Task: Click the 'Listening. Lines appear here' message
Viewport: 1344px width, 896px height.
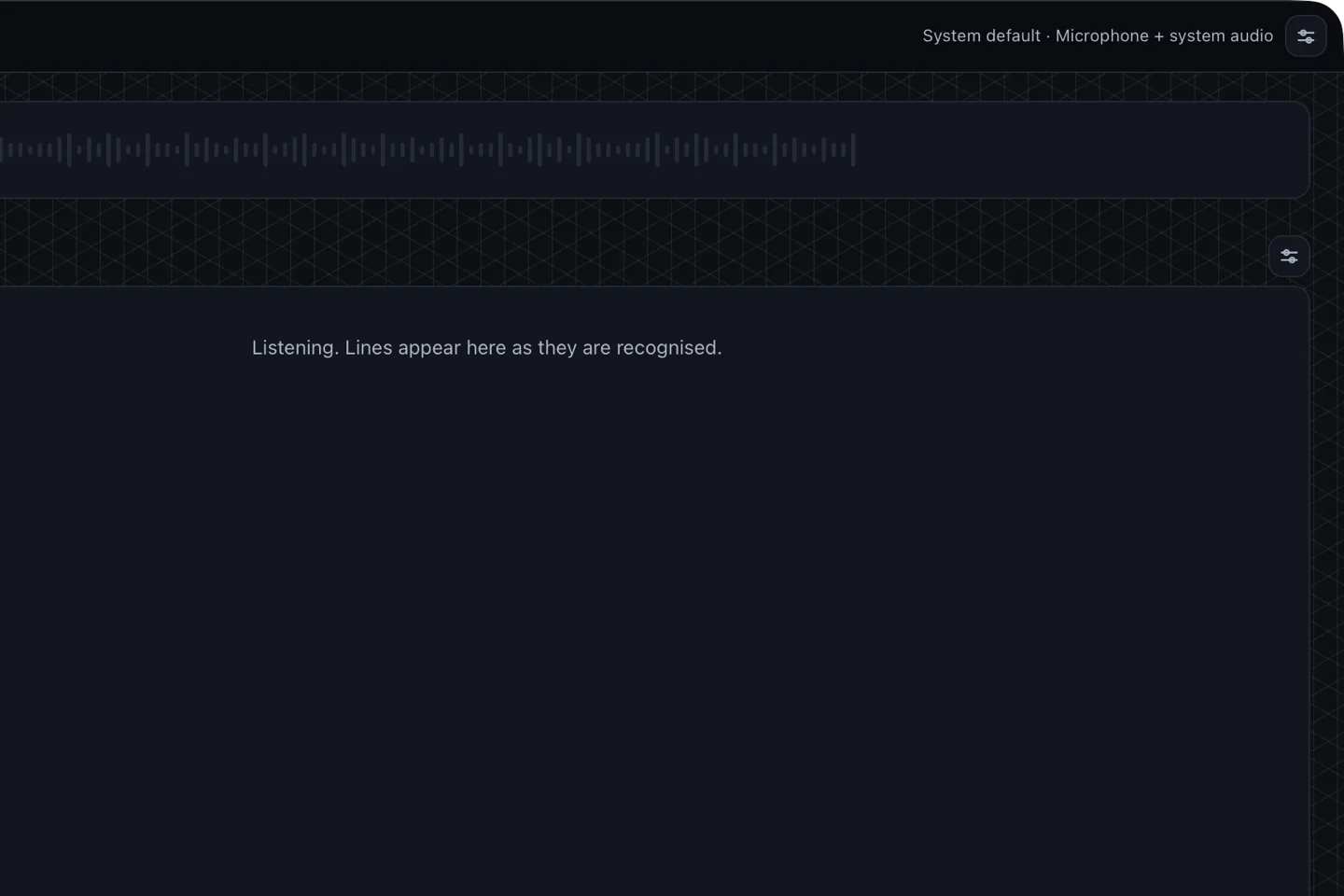Action: click(x=486, y=348)
